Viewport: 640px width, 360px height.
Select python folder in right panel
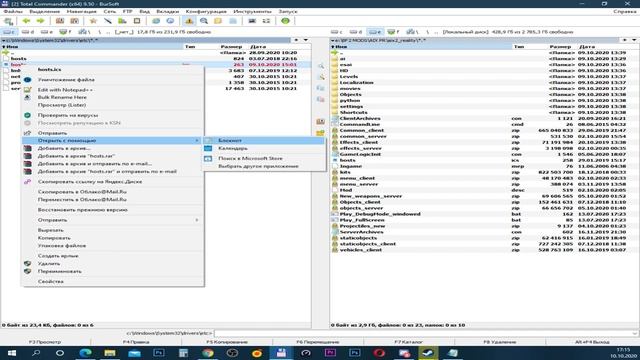(350, 100)
